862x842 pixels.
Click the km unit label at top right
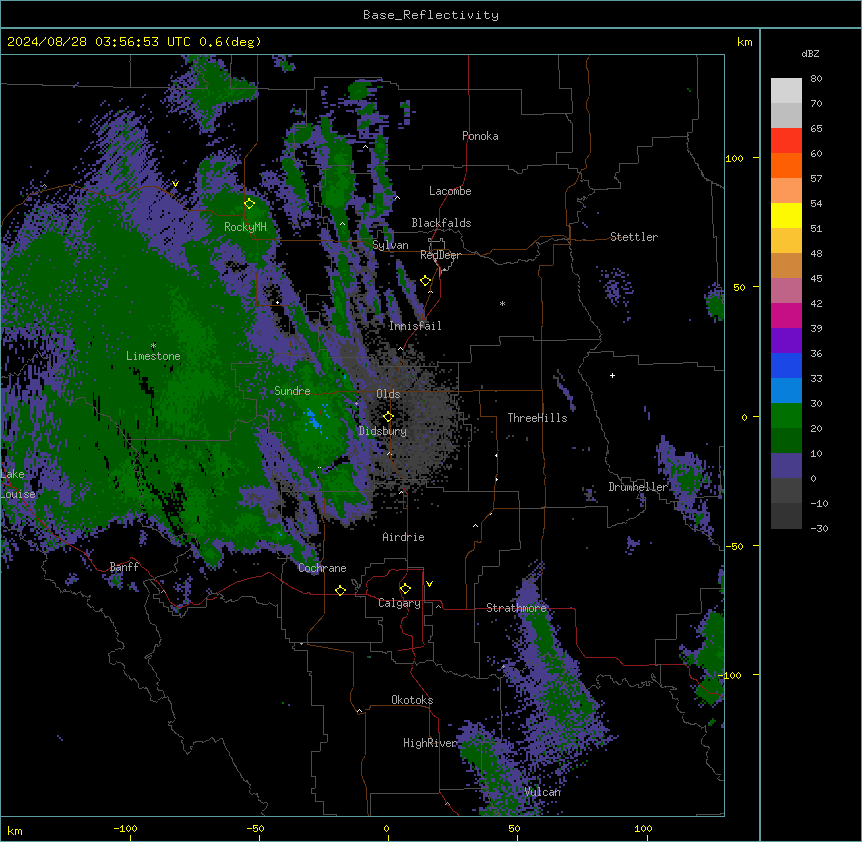click(x=744, y=42)
